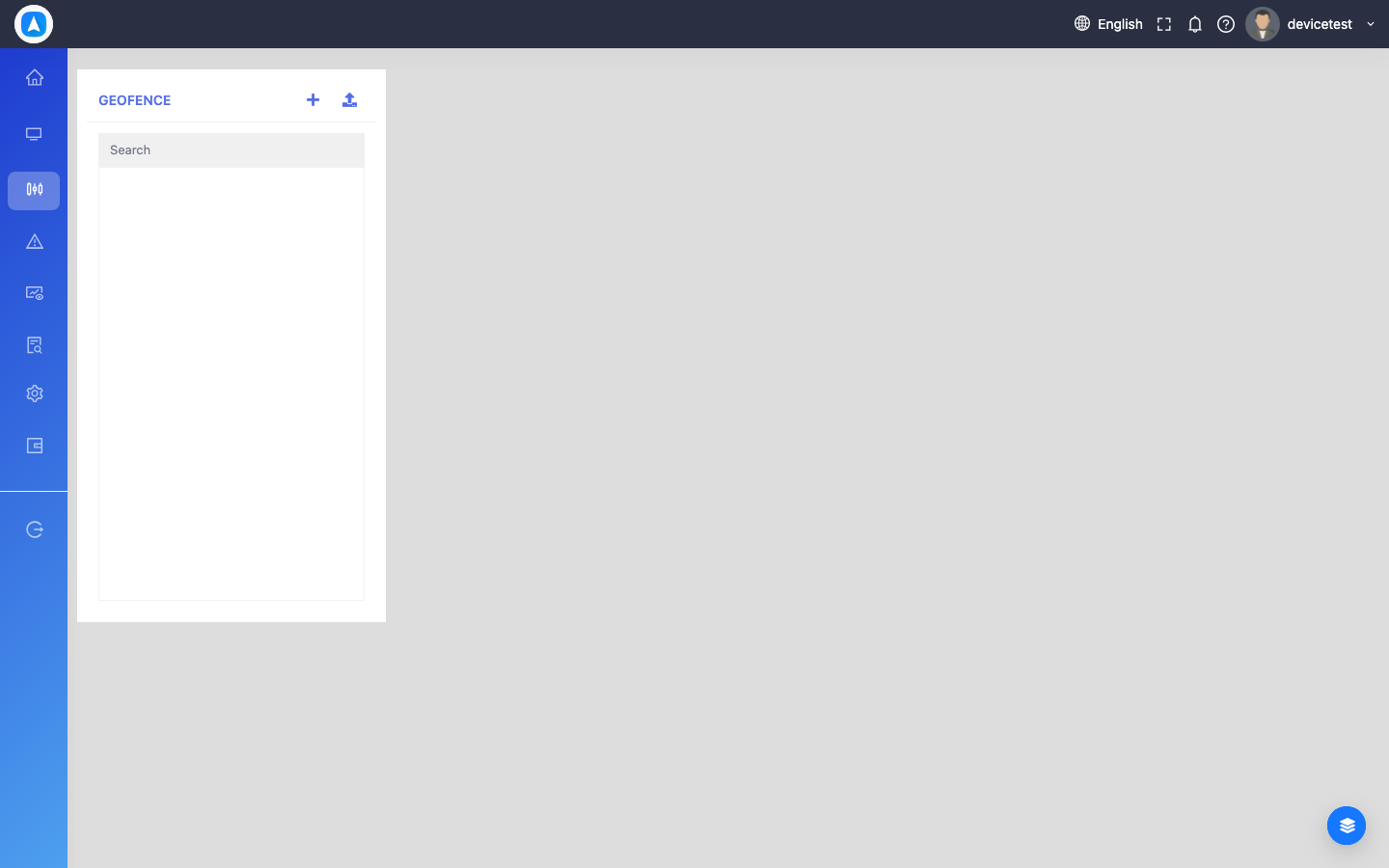Add a new geofence with plus icon
The image size is (1389, 868).
(313, 99)
